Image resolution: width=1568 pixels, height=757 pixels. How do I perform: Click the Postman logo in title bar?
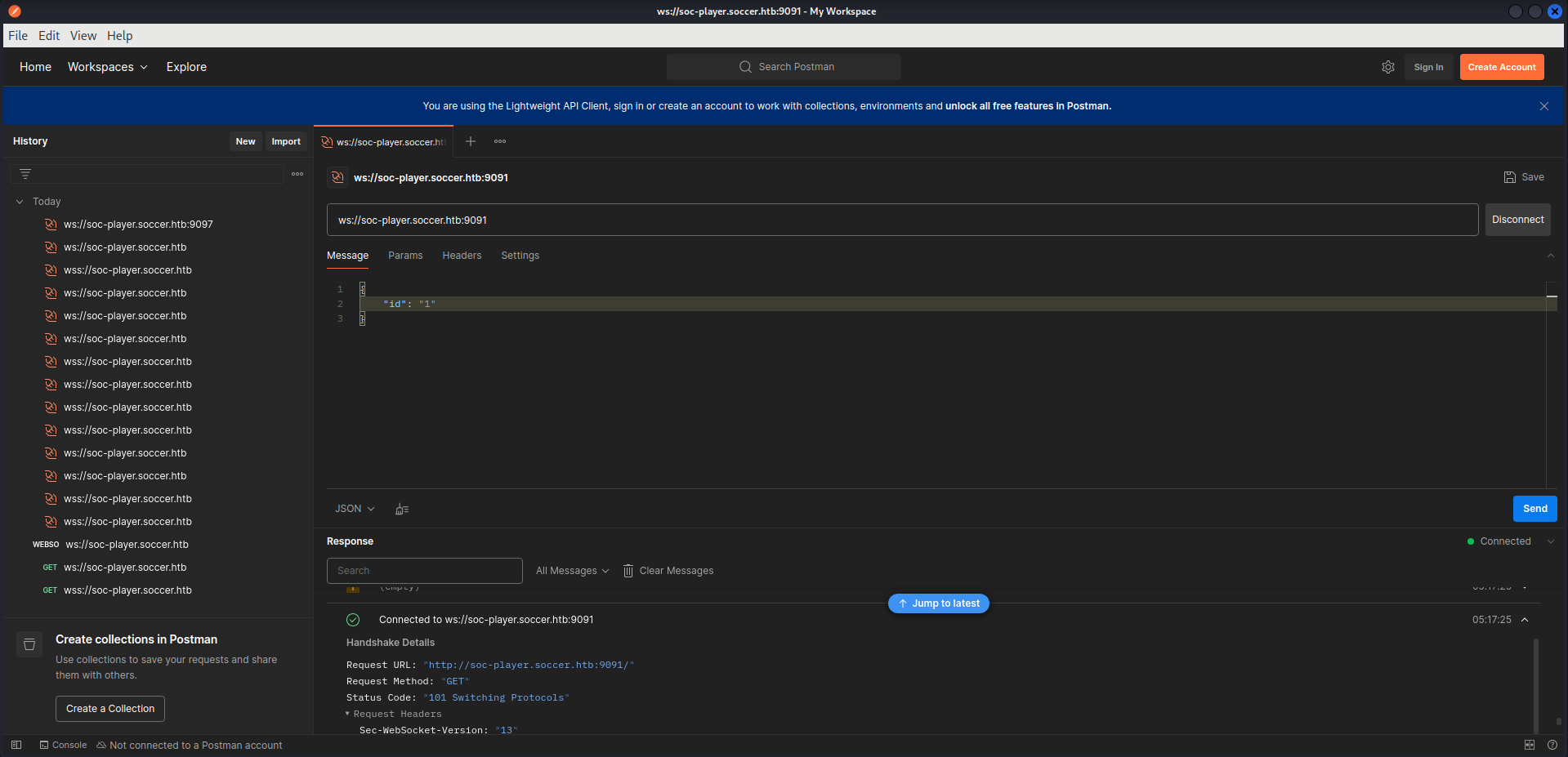(15, 11)
